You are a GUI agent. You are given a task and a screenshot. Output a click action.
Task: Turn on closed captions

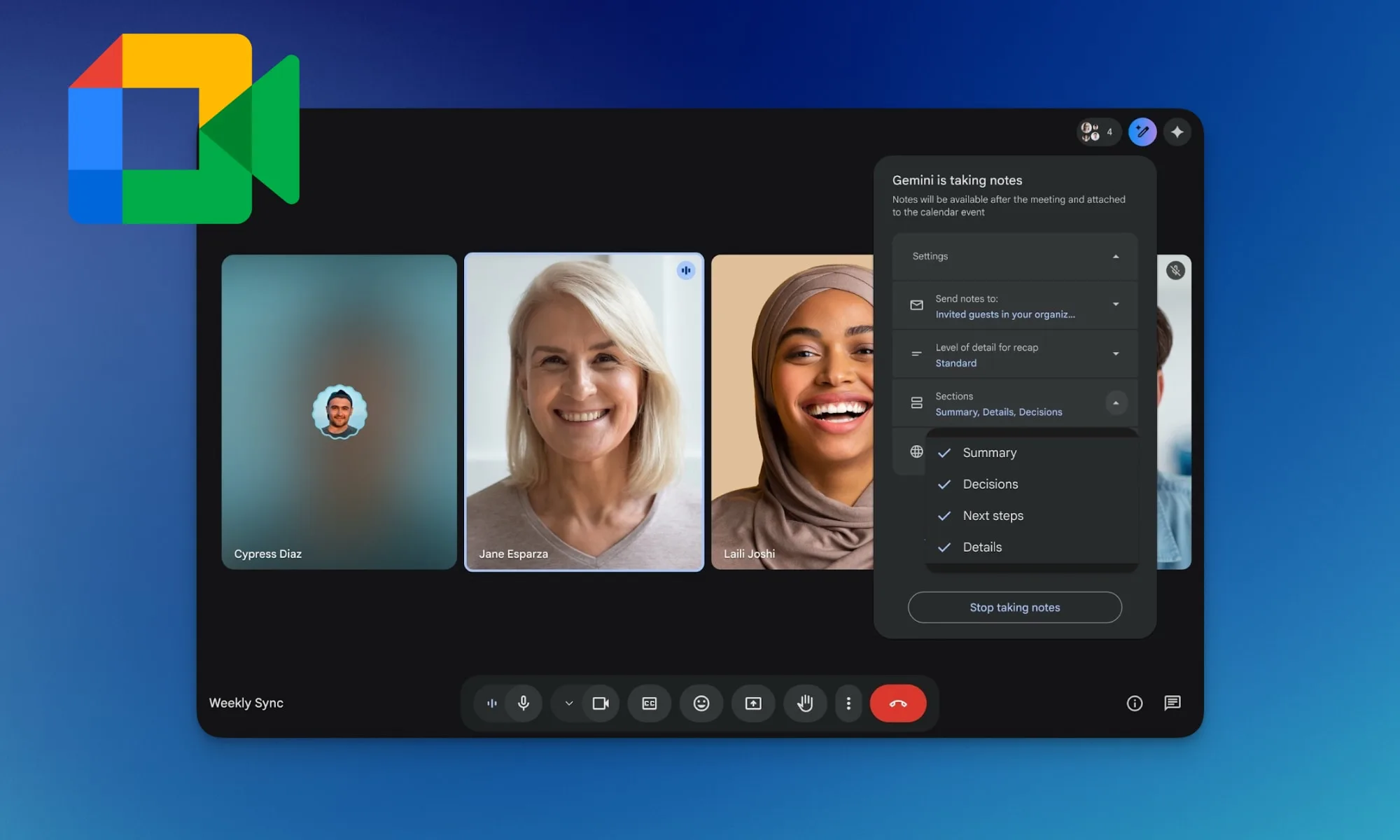pyautogui.click(x=650, y=703)
